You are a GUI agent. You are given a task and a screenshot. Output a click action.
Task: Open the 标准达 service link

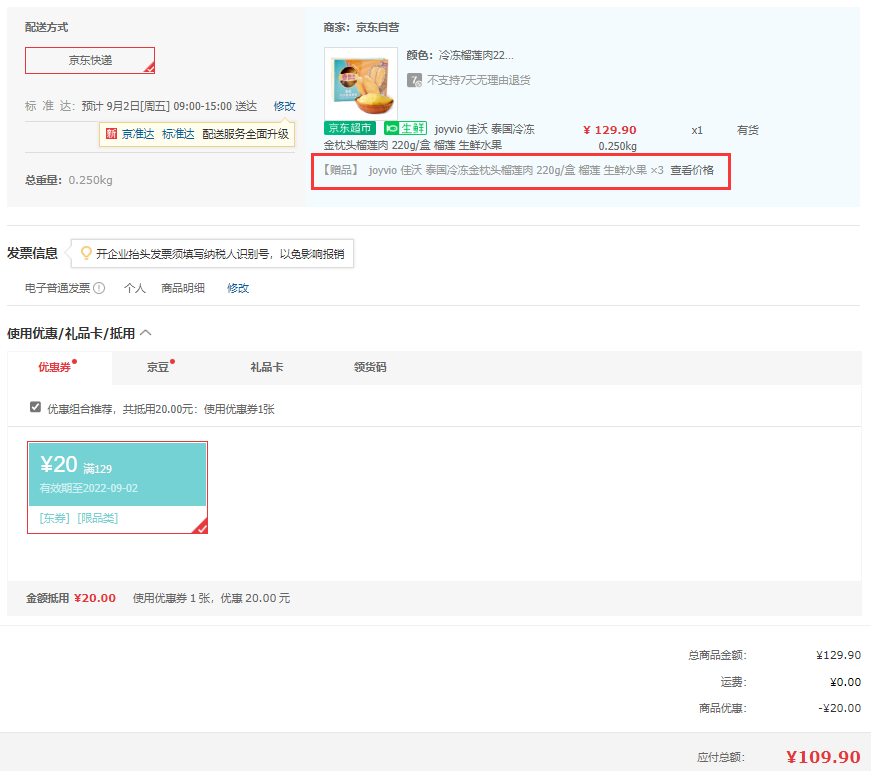point(178,134)
